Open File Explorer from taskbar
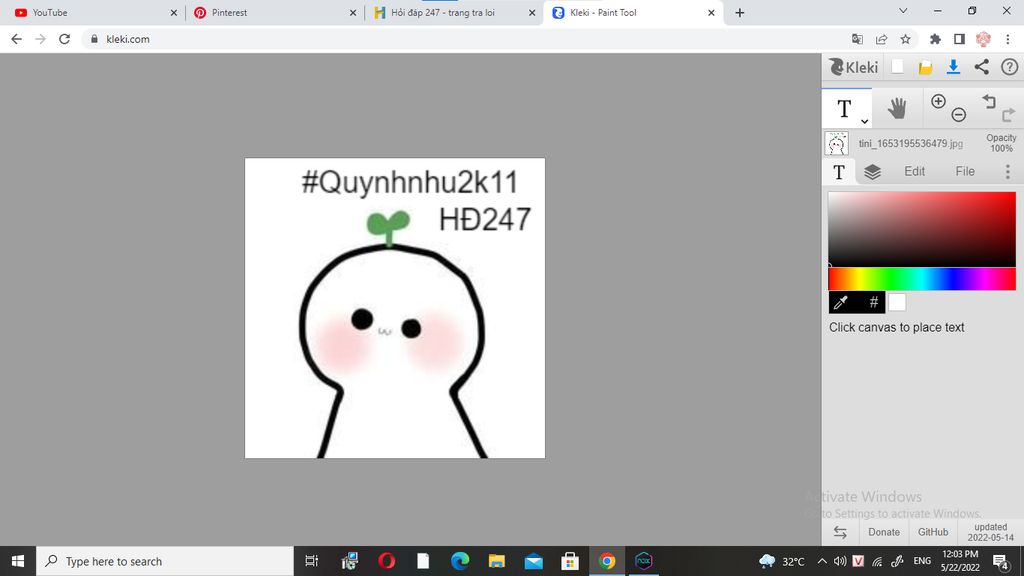Screen dimensions: 1024x576 [496, 561]
